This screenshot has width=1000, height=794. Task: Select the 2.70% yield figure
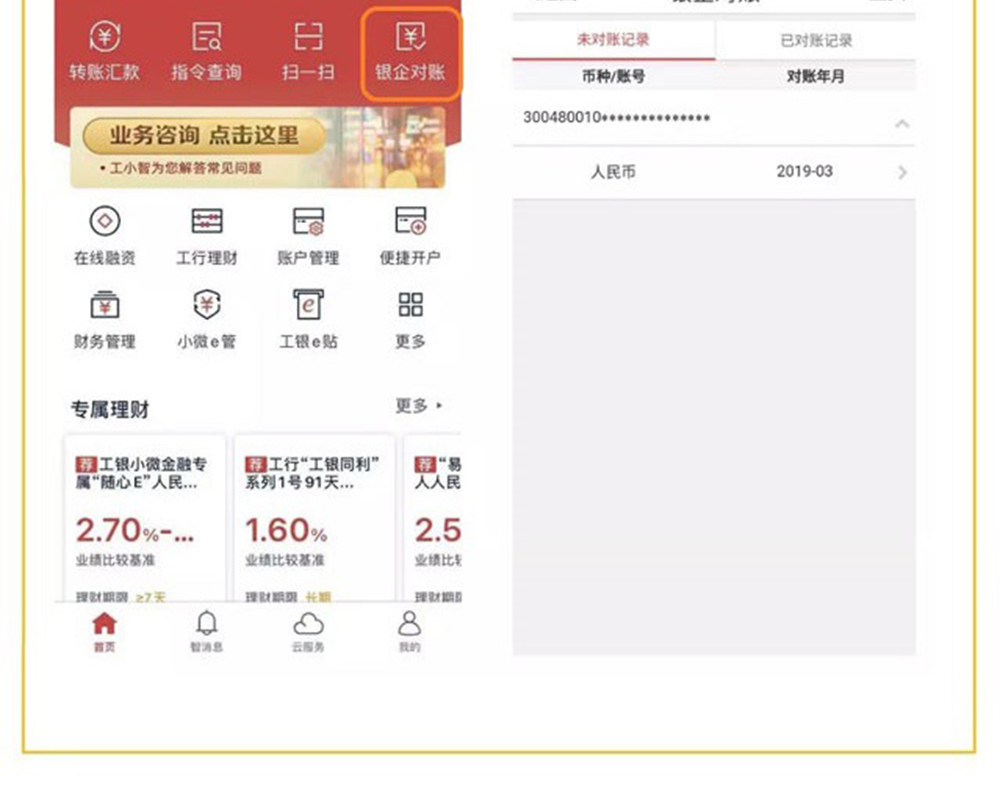click(135, 531)
